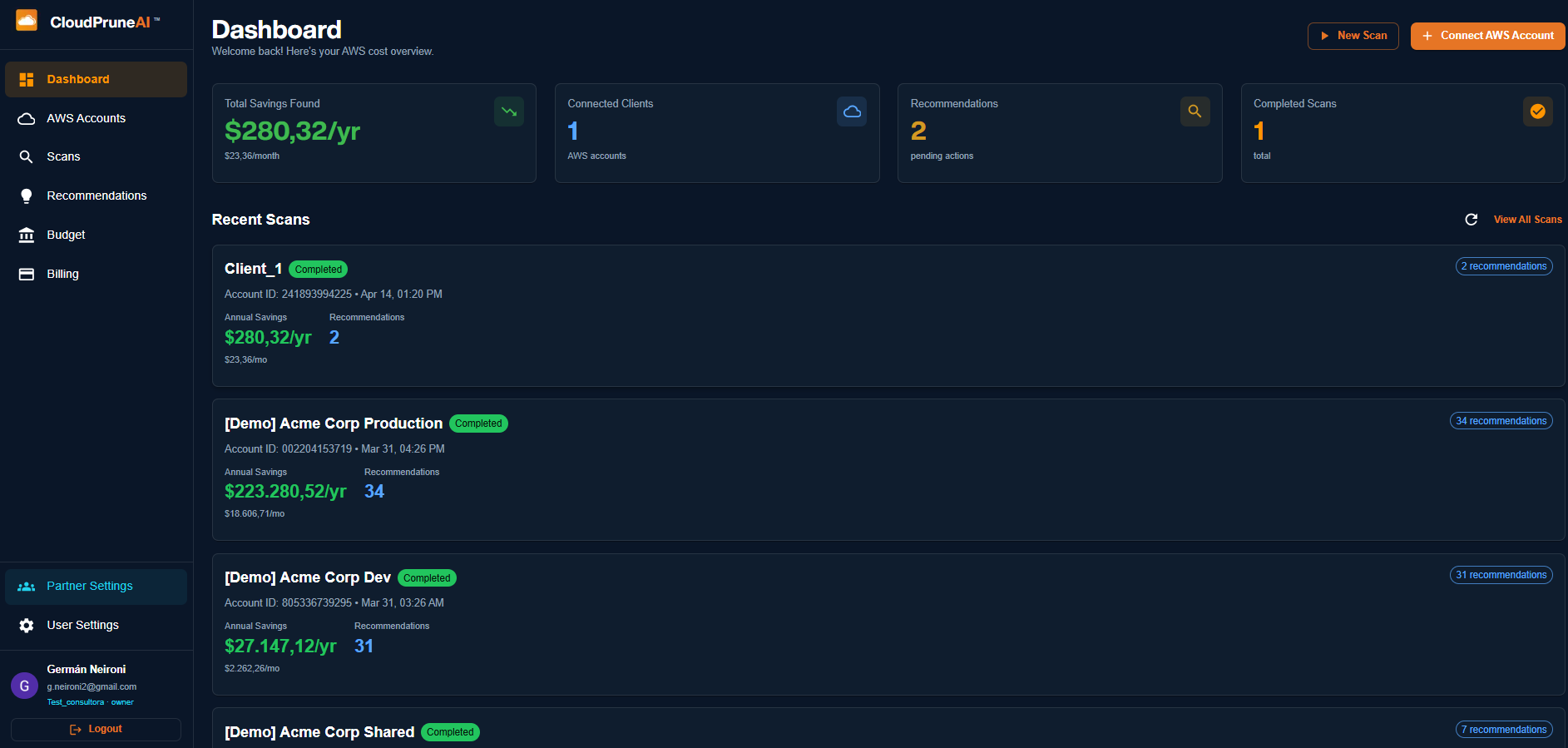Follow the View All Scans link

pyautogui.click(x=1527, y=220)
